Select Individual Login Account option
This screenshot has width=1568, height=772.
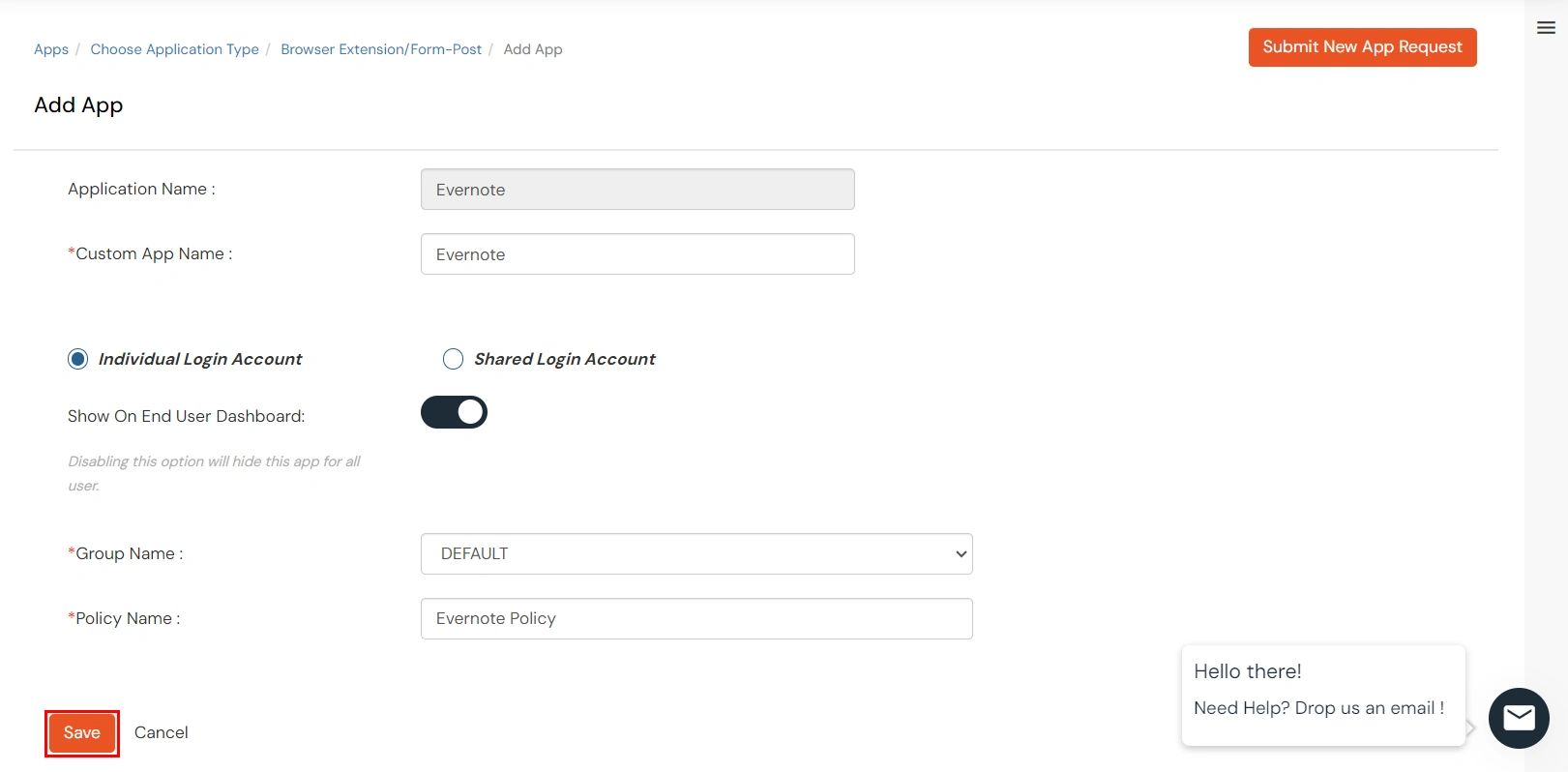(77, 359)
